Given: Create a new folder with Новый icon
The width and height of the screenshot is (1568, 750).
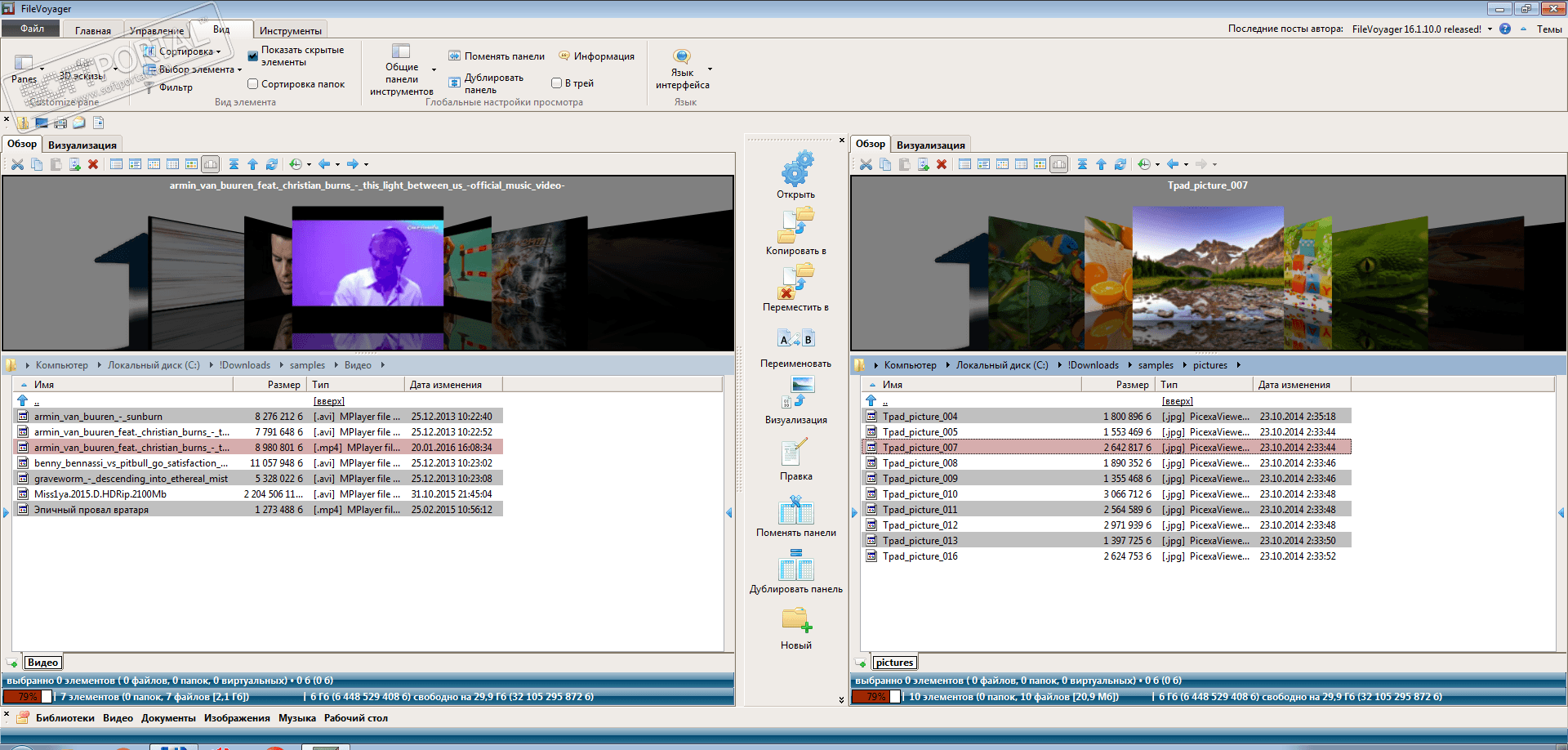Looking at the screenshot, I should 796,621.
